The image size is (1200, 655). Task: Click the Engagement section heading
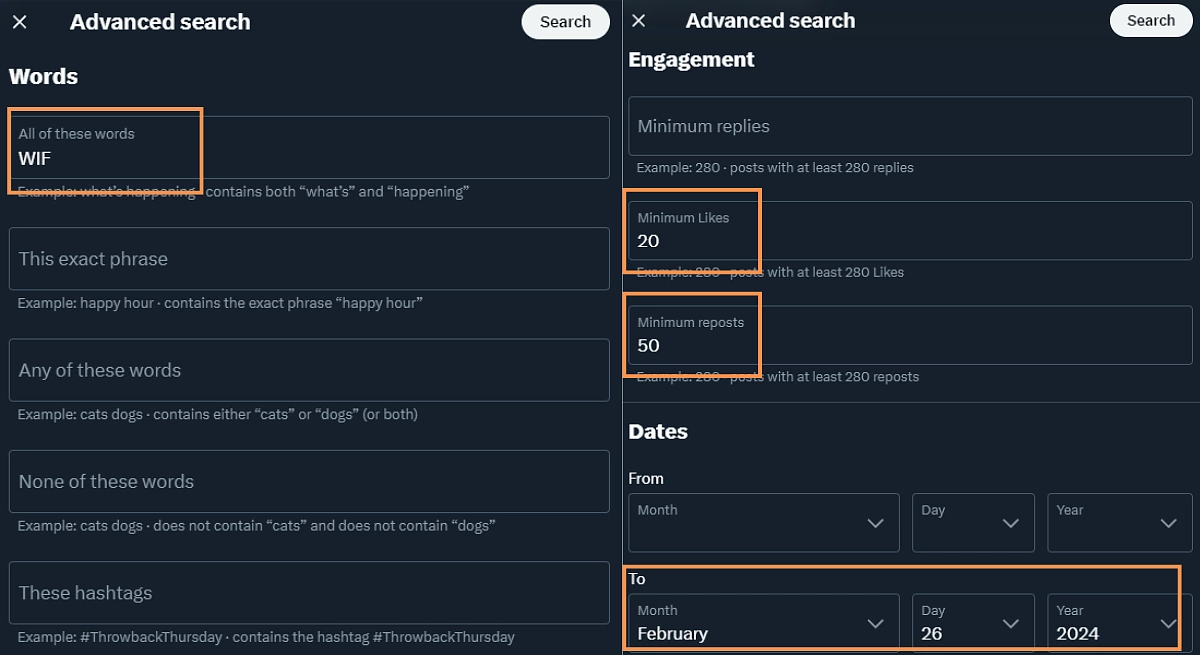(692, 60)
